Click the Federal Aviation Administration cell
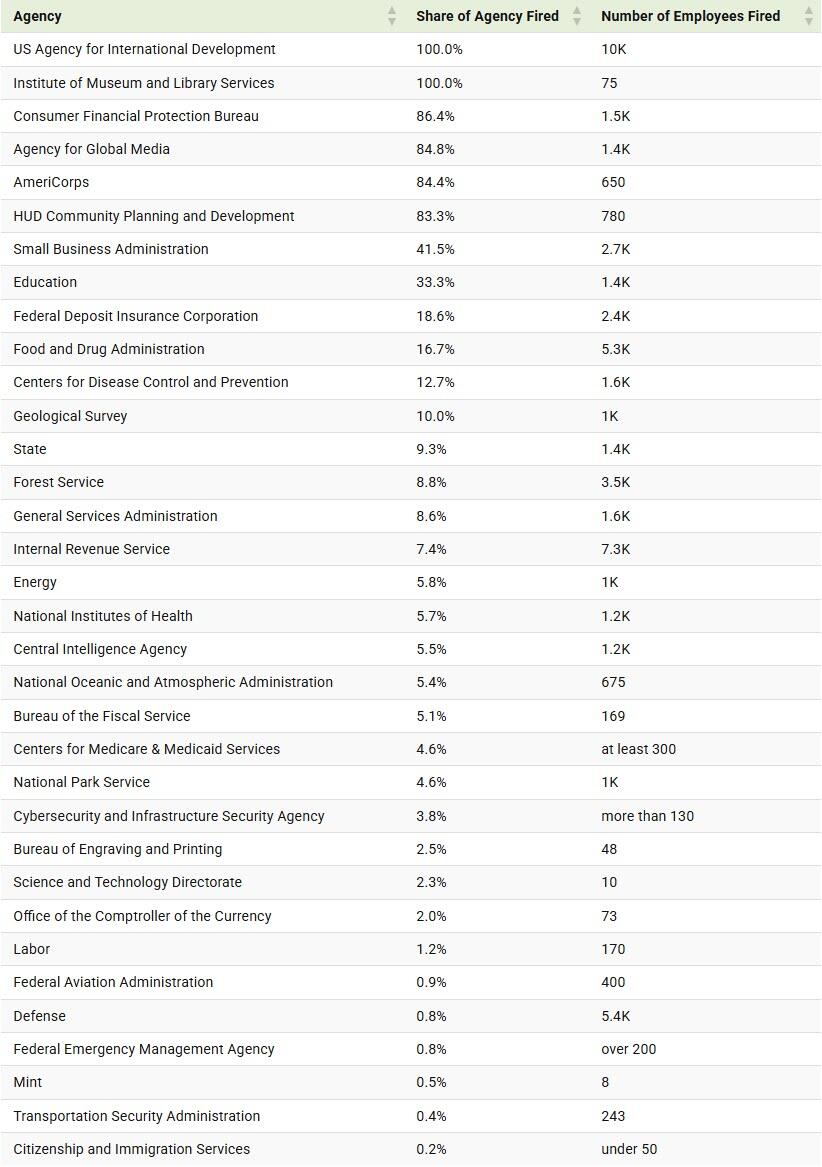Viewport: 822px width, 1167px height. point(113,982)
